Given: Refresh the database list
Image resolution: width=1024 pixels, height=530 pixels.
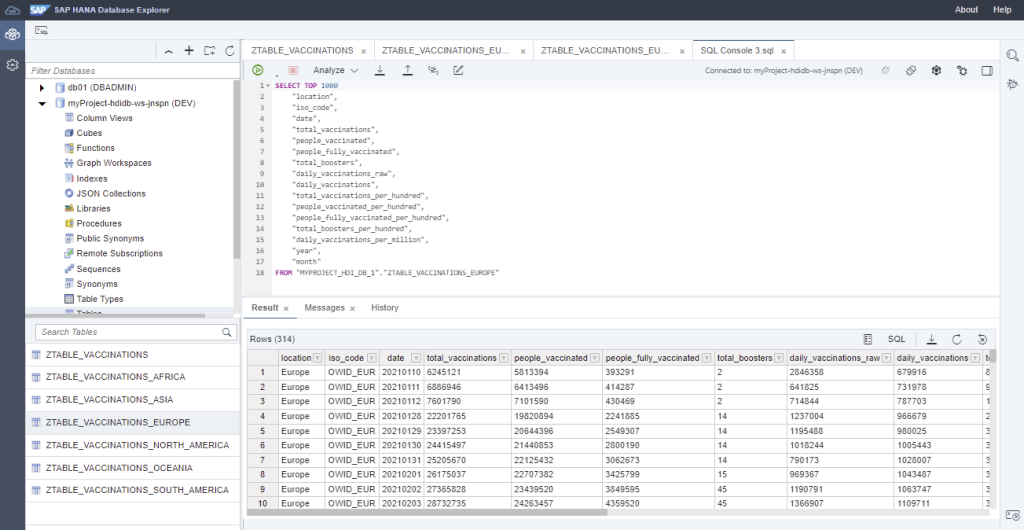Looking at the screenshot, I should coord(229,51).
